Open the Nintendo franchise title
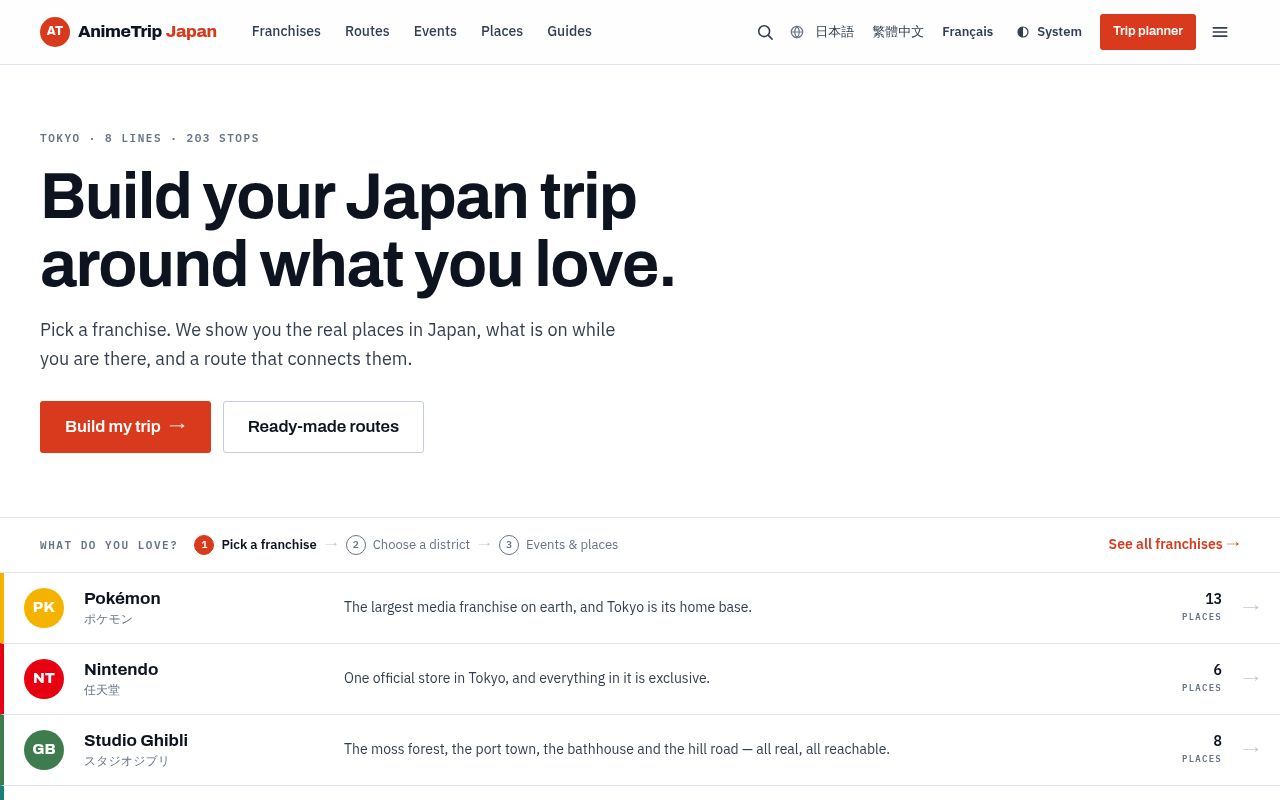The height and width of the screenshot is (800, 1280). 121,669
